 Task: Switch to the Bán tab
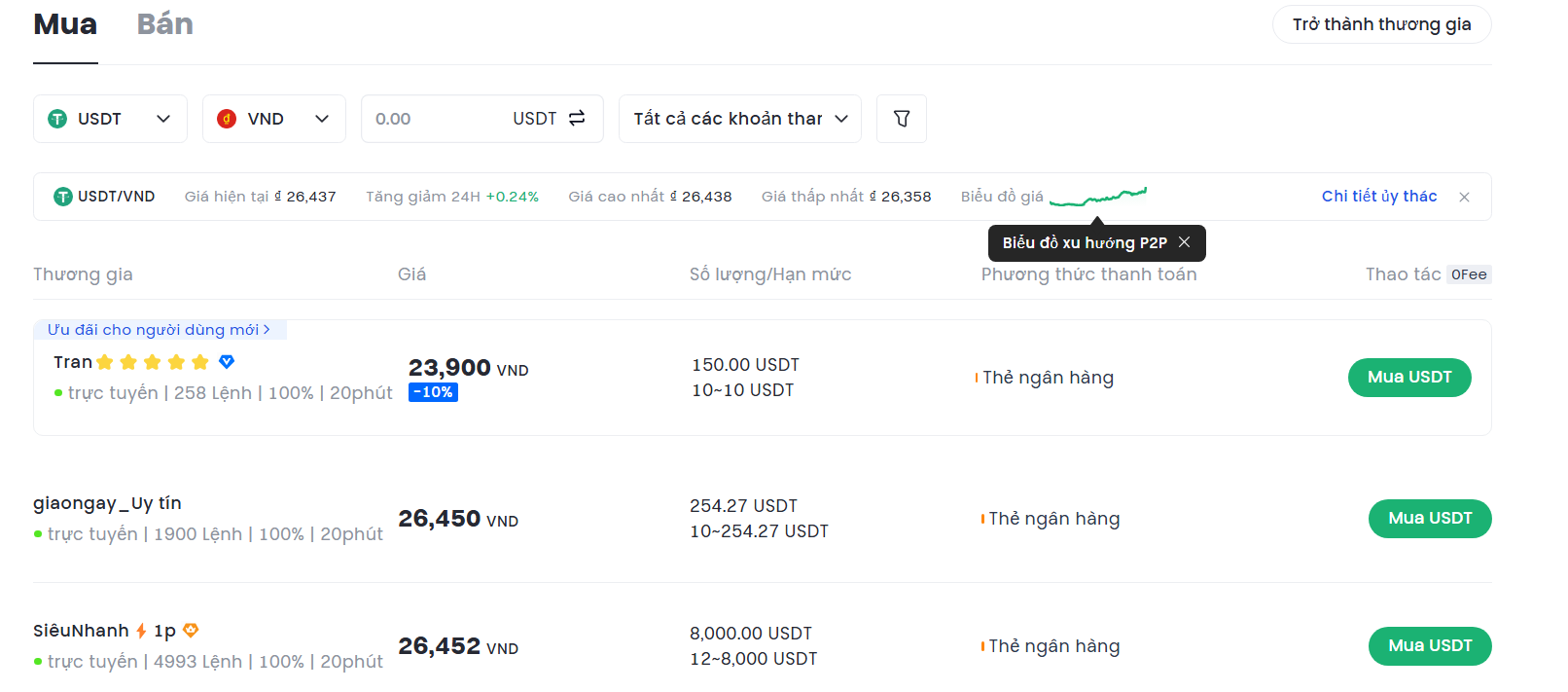pos(164,24)
